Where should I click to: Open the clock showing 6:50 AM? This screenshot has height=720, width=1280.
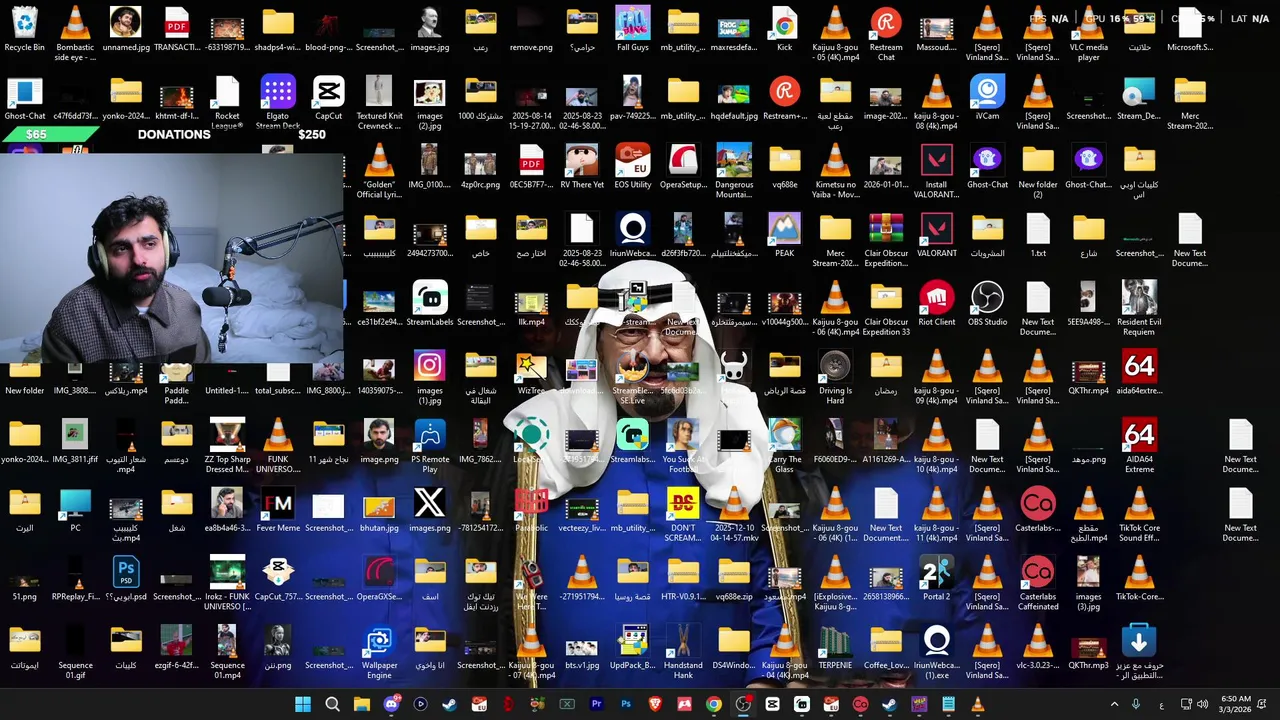1236,705
